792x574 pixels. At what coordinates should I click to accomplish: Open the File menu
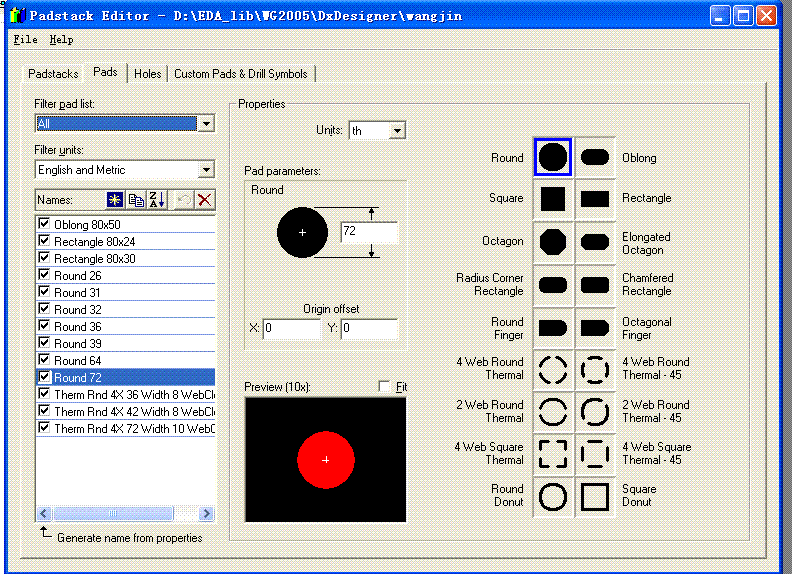click(x=26, y=40)
